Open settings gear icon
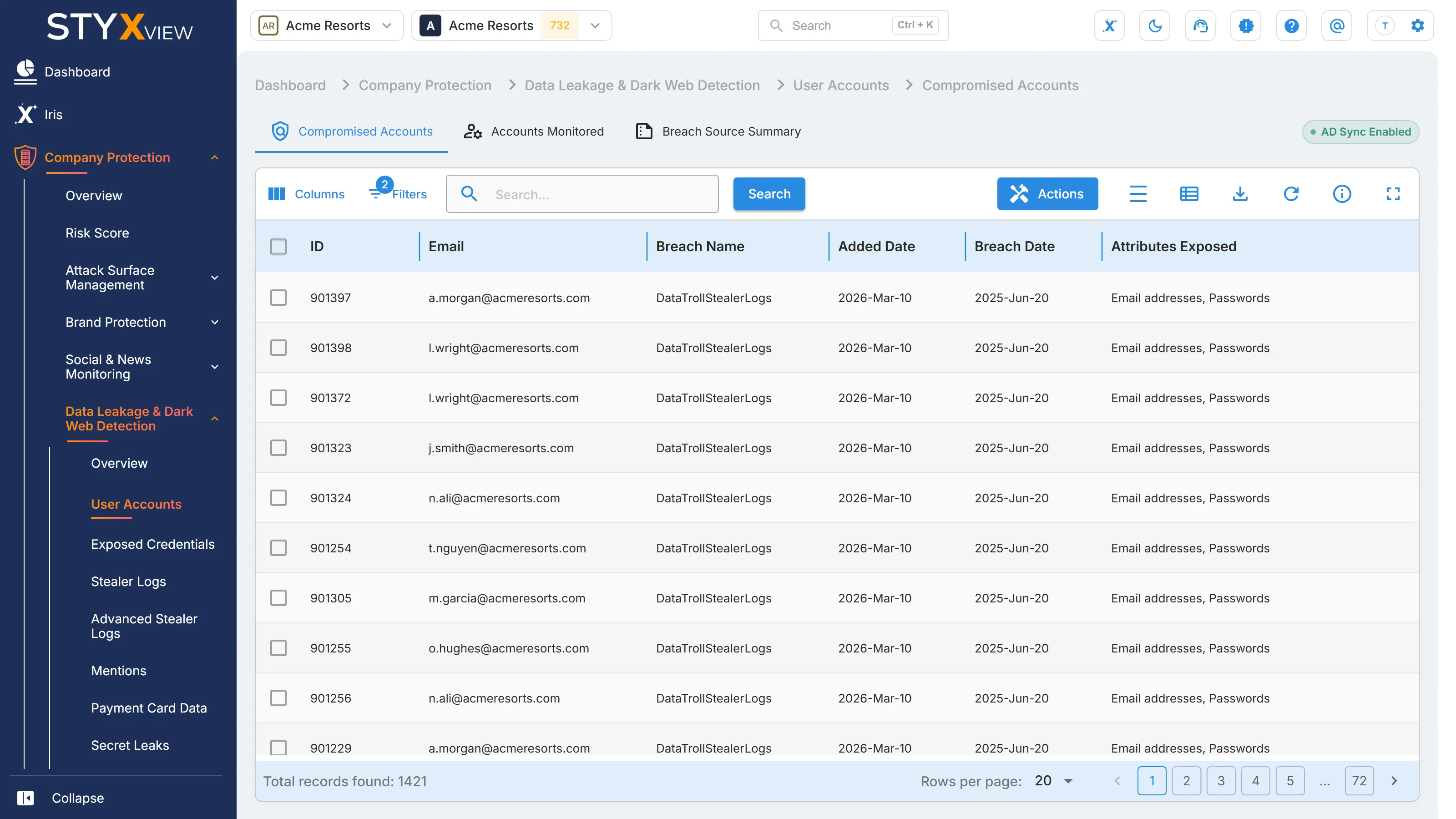 pos(1418,25)
